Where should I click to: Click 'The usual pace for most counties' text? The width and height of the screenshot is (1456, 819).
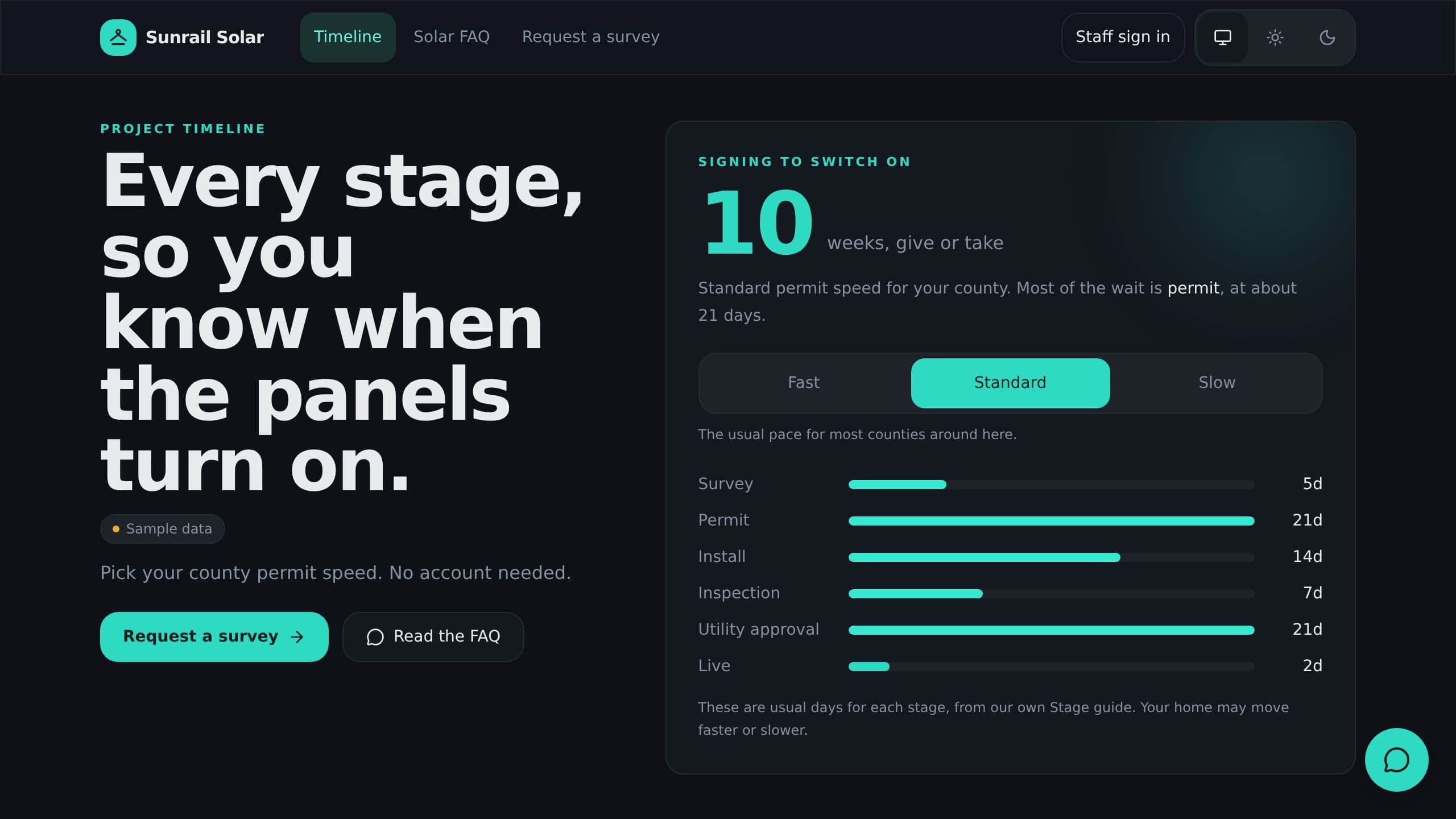(x=857, y=435)
